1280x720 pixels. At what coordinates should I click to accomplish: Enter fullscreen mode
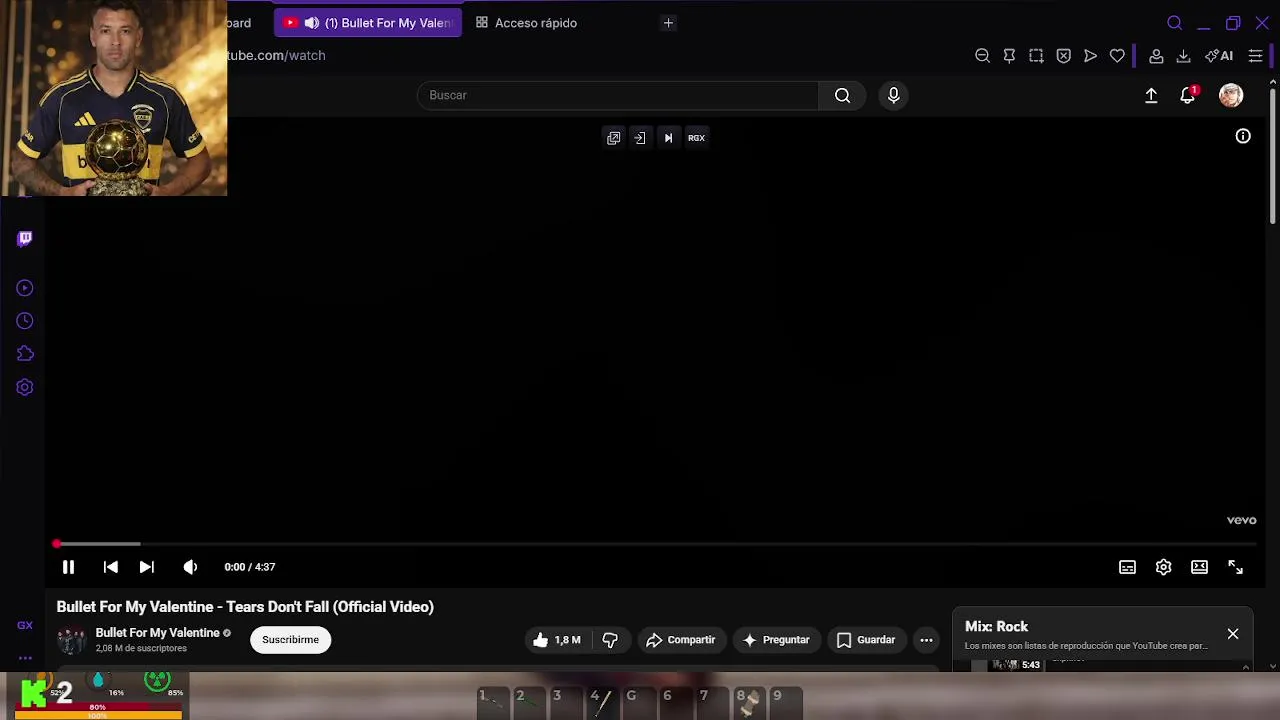pyautogui.click(x=1236, y=567)
